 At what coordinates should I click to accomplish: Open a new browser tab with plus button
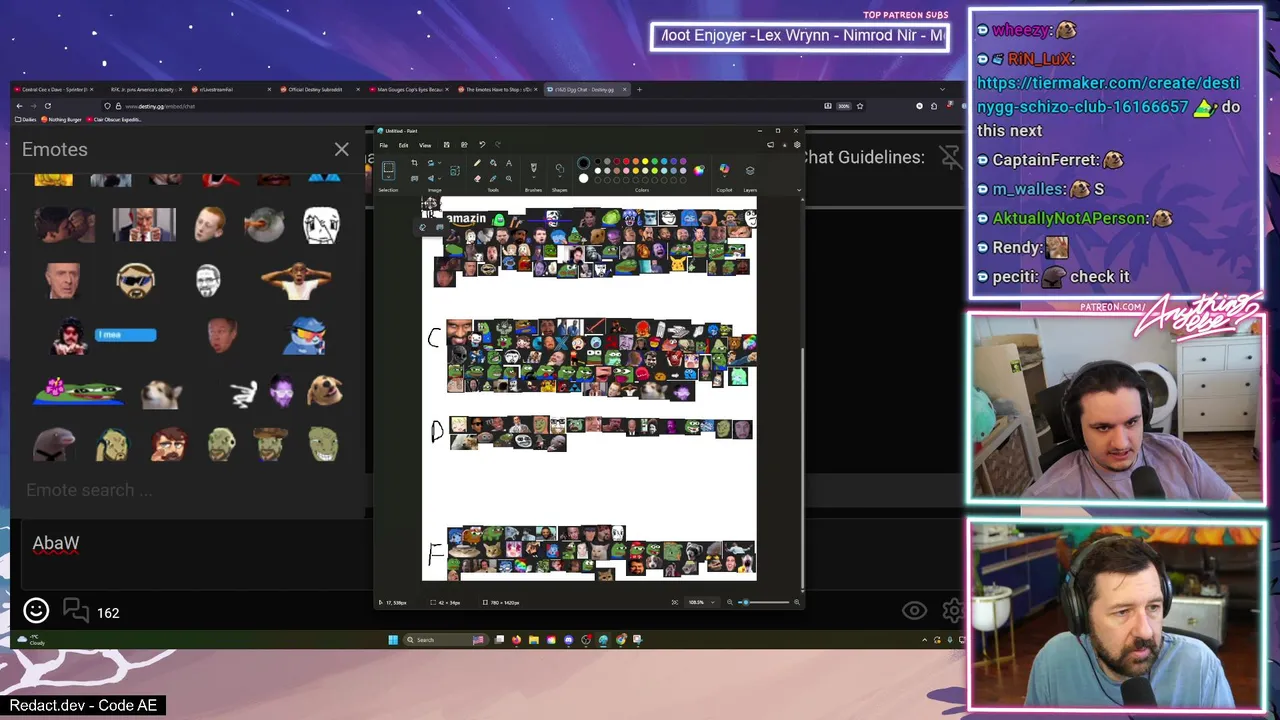[638, 89]
